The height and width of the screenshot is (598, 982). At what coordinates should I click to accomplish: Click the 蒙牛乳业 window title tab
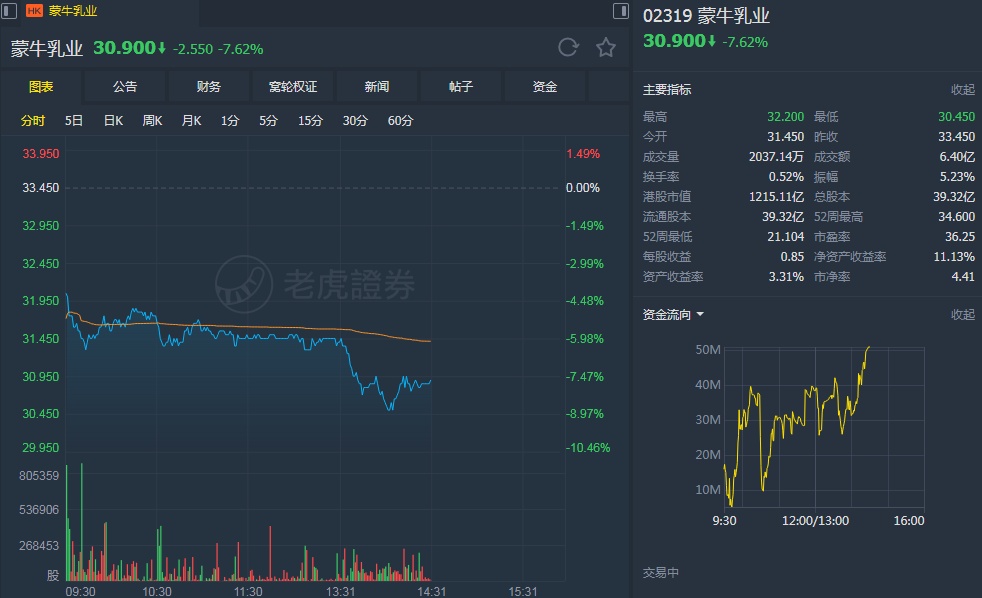73,11
